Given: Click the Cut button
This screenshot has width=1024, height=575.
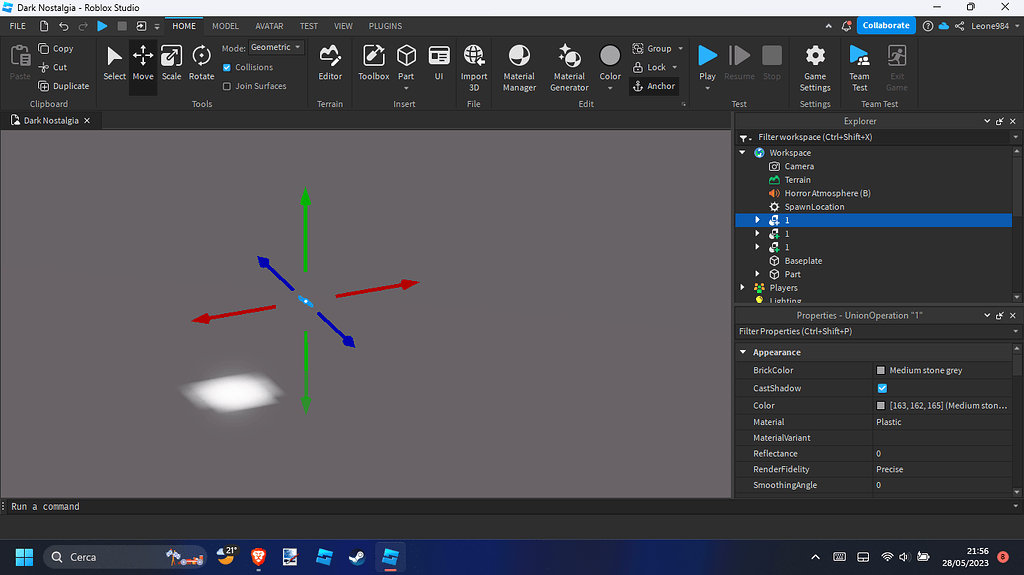Looking at the screenshot, I should [53, 67].
